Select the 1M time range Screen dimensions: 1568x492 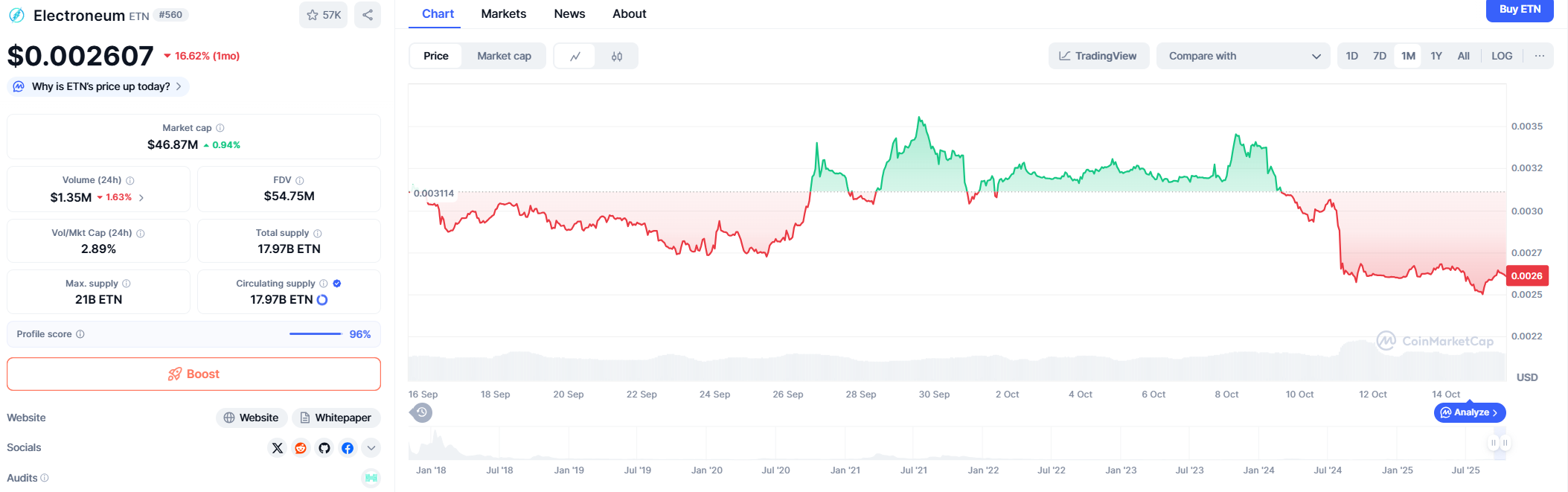[1408, 56]
